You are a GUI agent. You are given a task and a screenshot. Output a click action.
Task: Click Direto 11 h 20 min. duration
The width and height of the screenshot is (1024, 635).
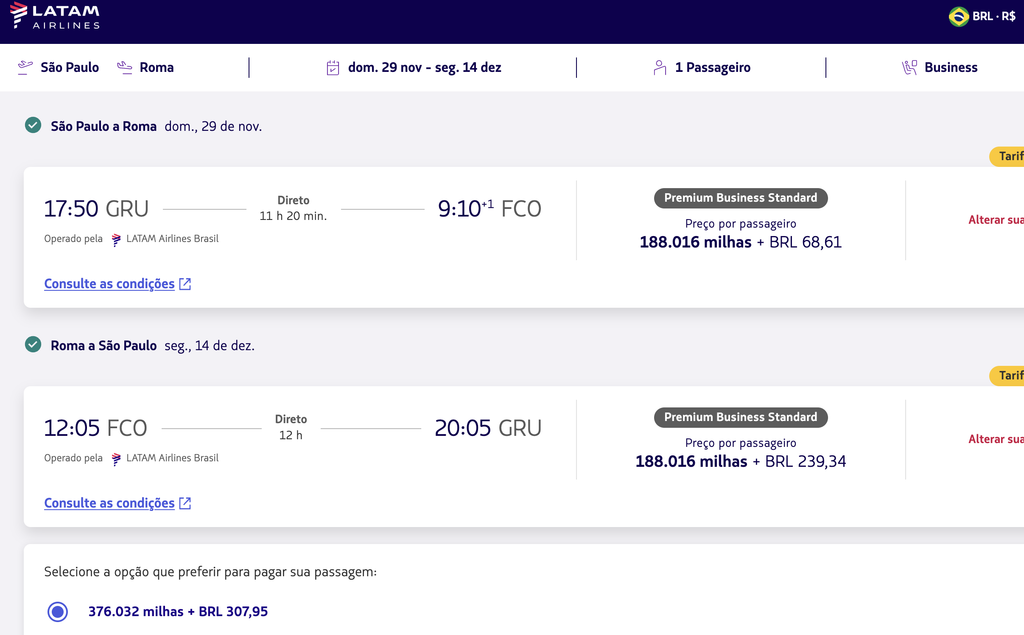click(x=293, y=208)
